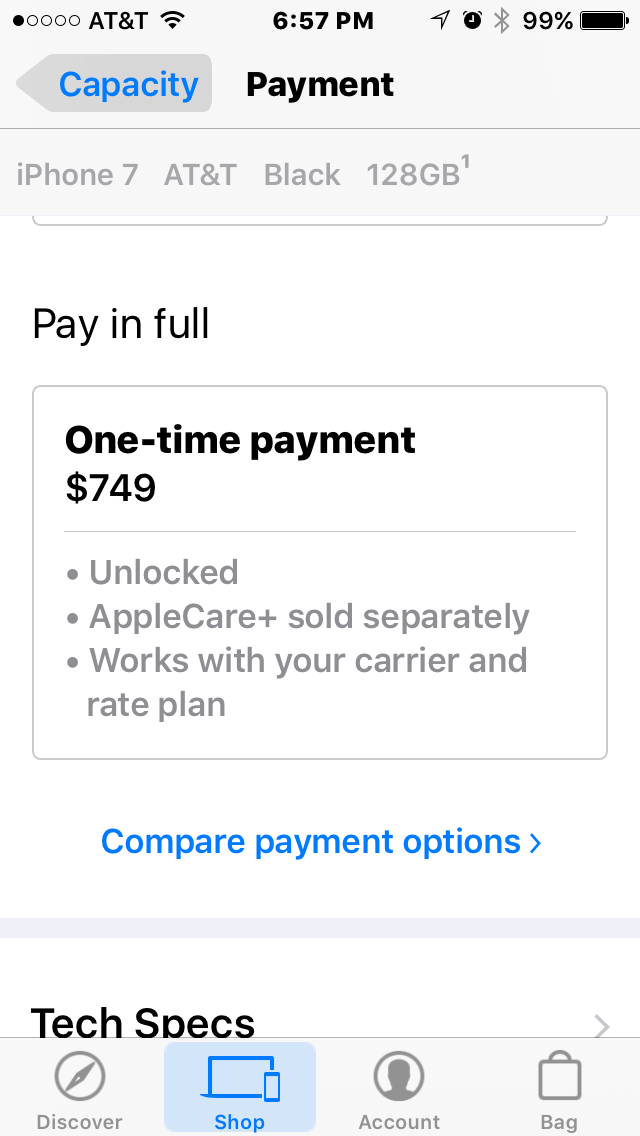The height and width of the screenshot is (1136, 640).
Task: Tap the chevron after Compare payment options
Action: (x=535, y=843)
